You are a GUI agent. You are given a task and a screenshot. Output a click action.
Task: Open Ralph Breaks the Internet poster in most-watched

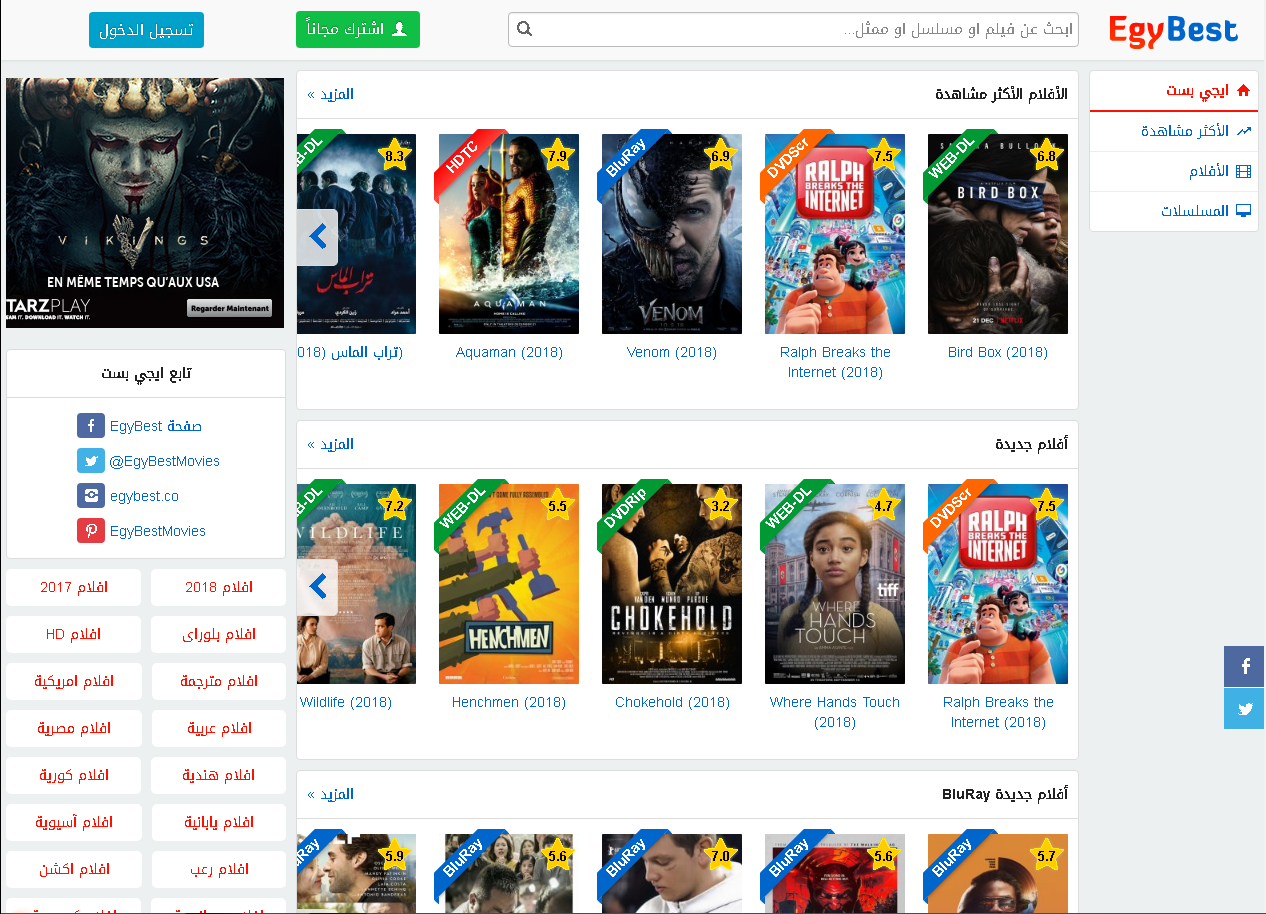(835, 234)
